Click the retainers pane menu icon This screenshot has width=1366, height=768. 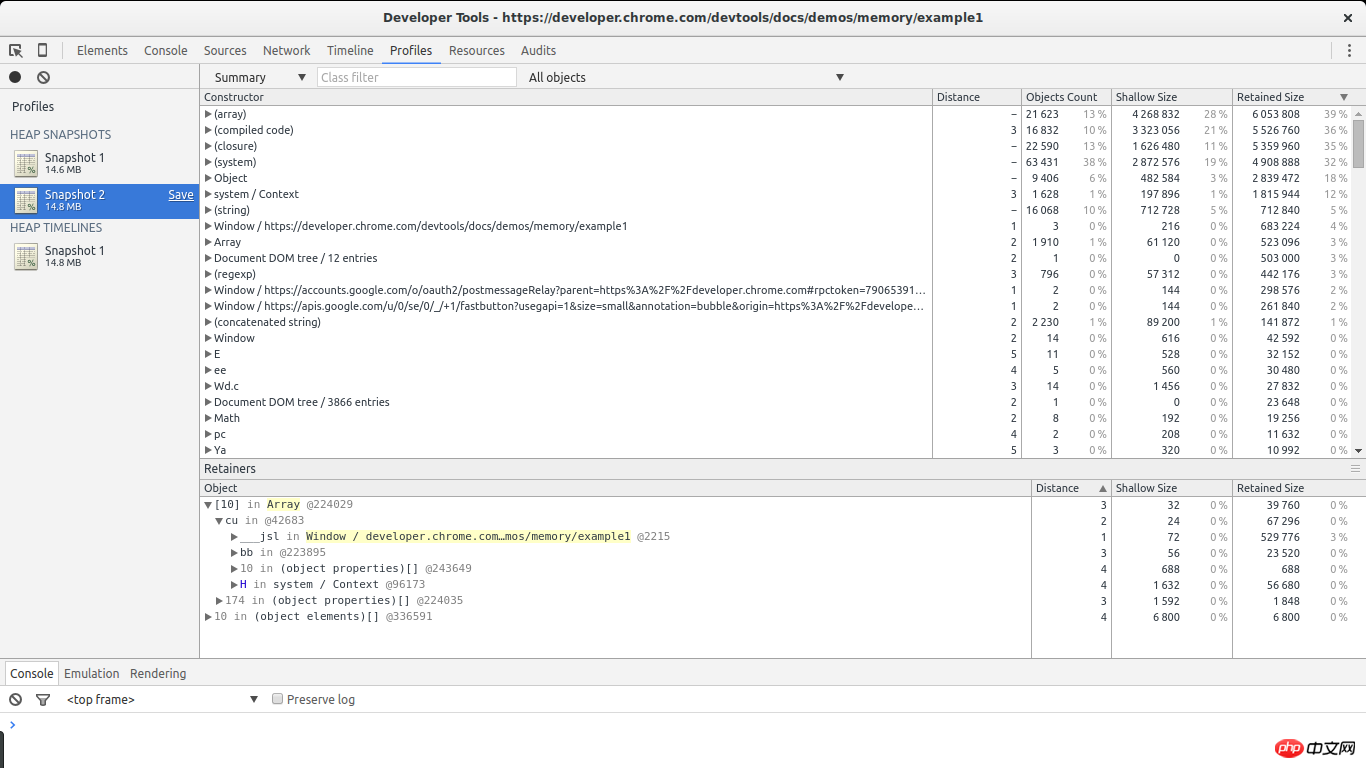pos(1355,468)
